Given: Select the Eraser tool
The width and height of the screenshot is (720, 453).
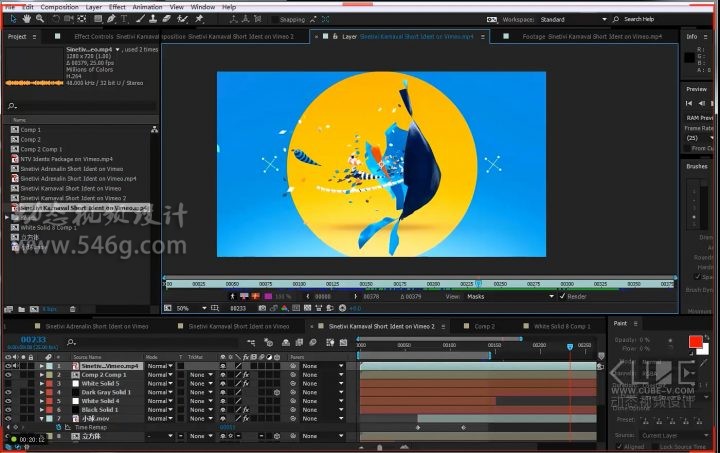Looking at the screenshot, I should (166, 19).
